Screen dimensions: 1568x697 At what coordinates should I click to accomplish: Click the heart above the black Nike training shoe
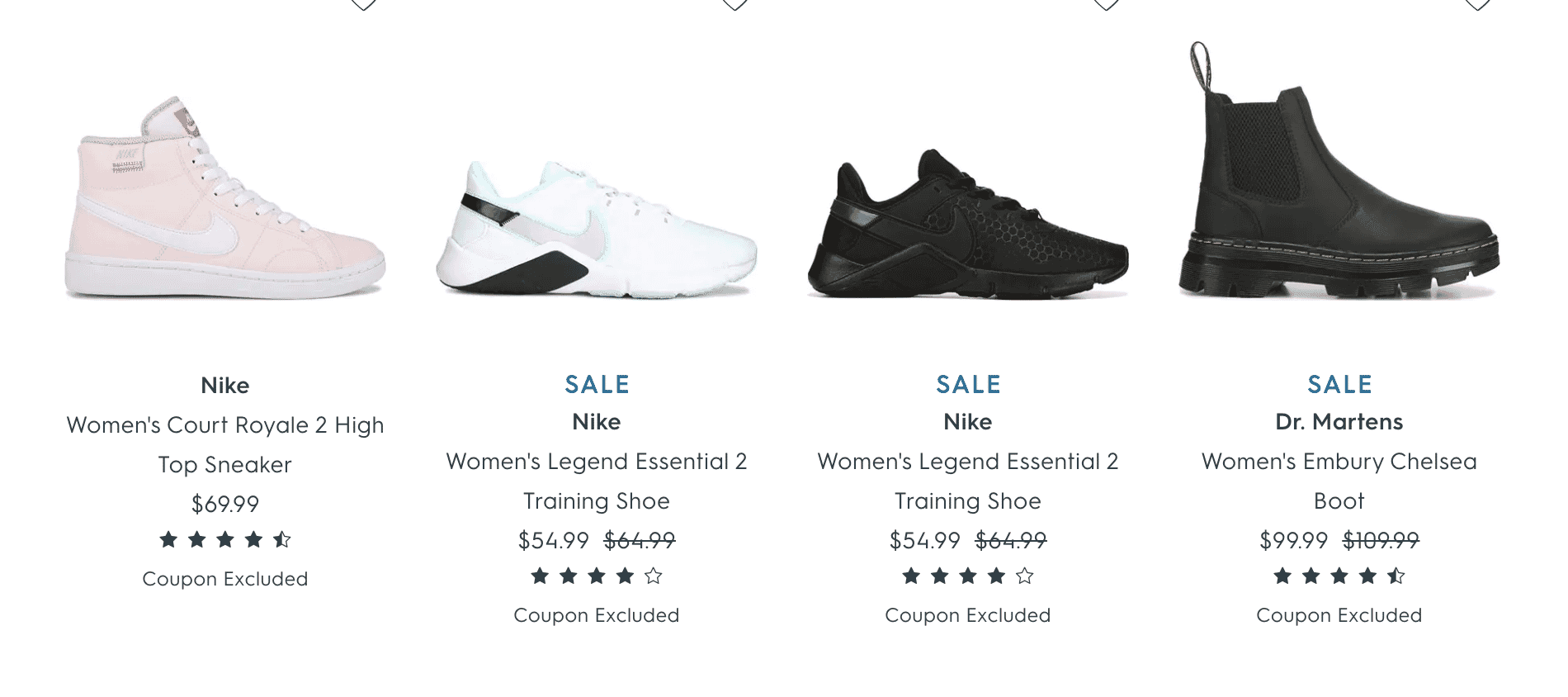coord(1106,4)
